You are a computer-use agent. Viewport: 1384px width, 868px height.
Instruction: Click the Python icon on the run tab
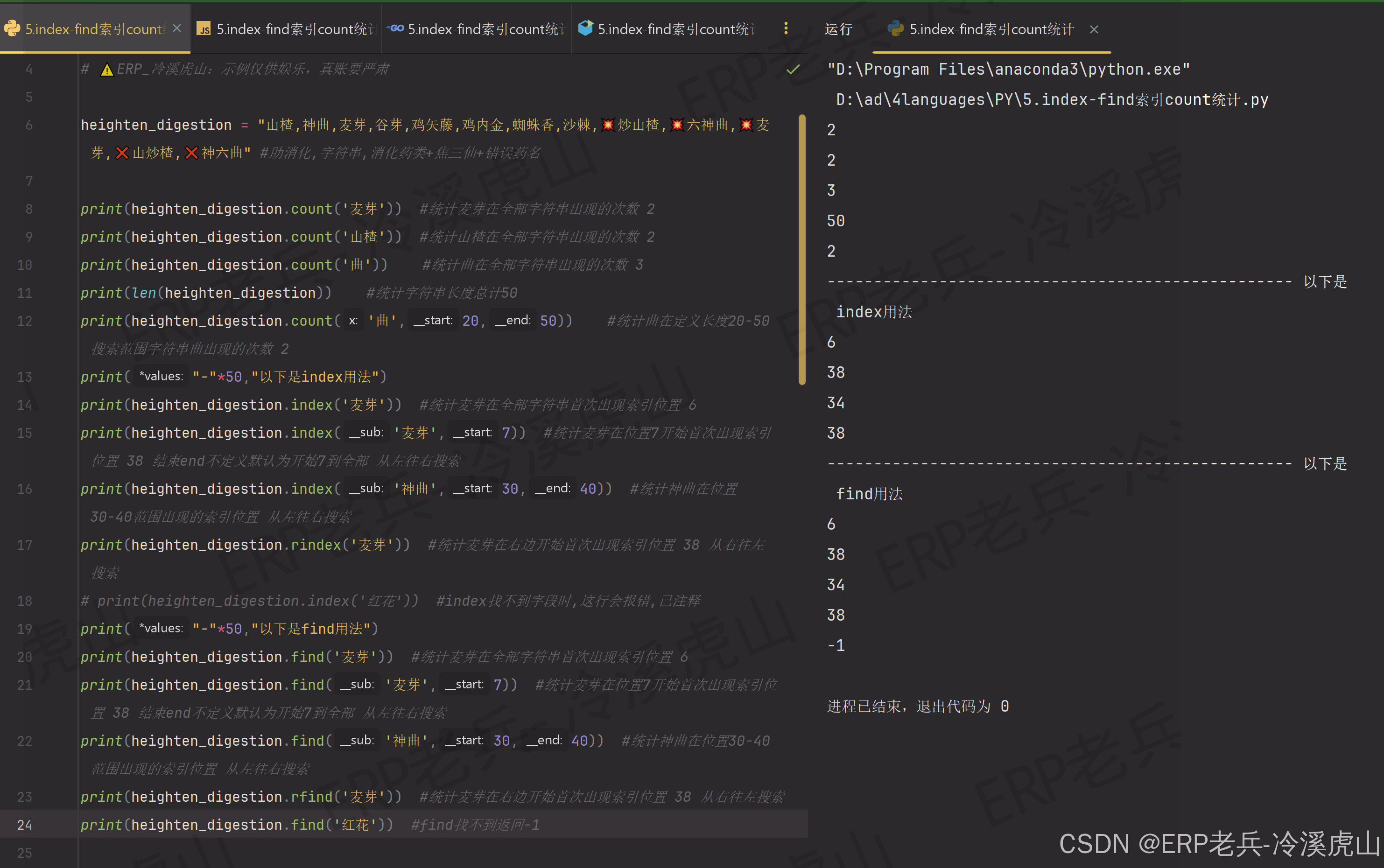coord(895,28)
